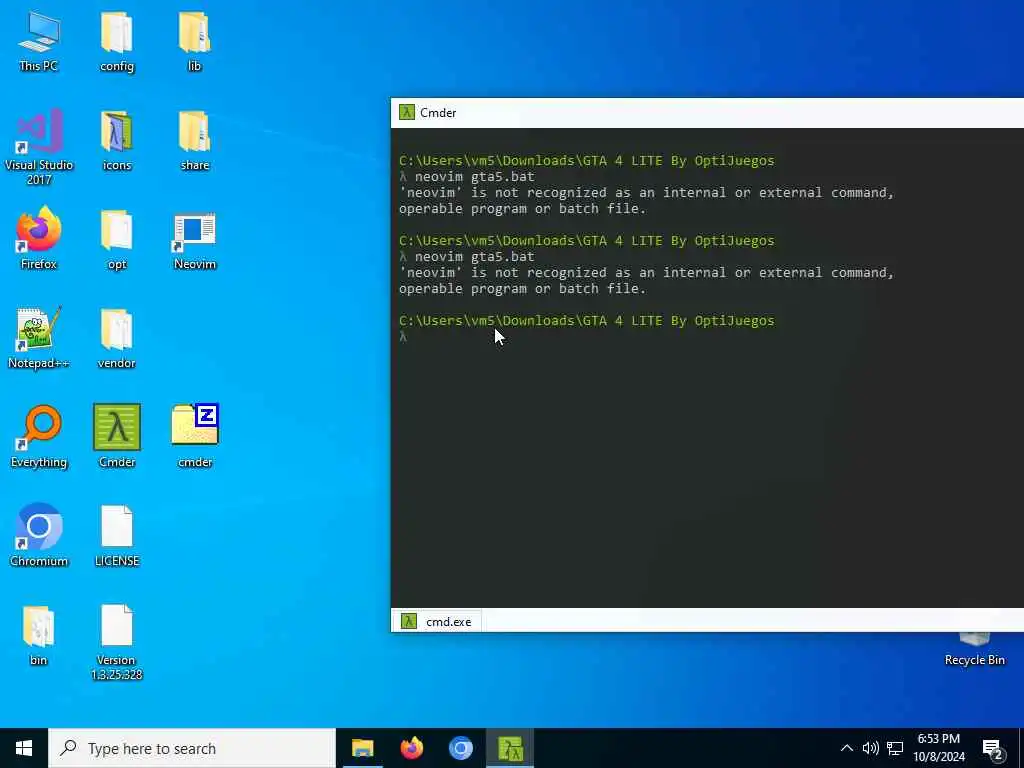Open Firefox from the taskbar
The height and width of the screenshot is (768, 1024).
click(411, 748)
